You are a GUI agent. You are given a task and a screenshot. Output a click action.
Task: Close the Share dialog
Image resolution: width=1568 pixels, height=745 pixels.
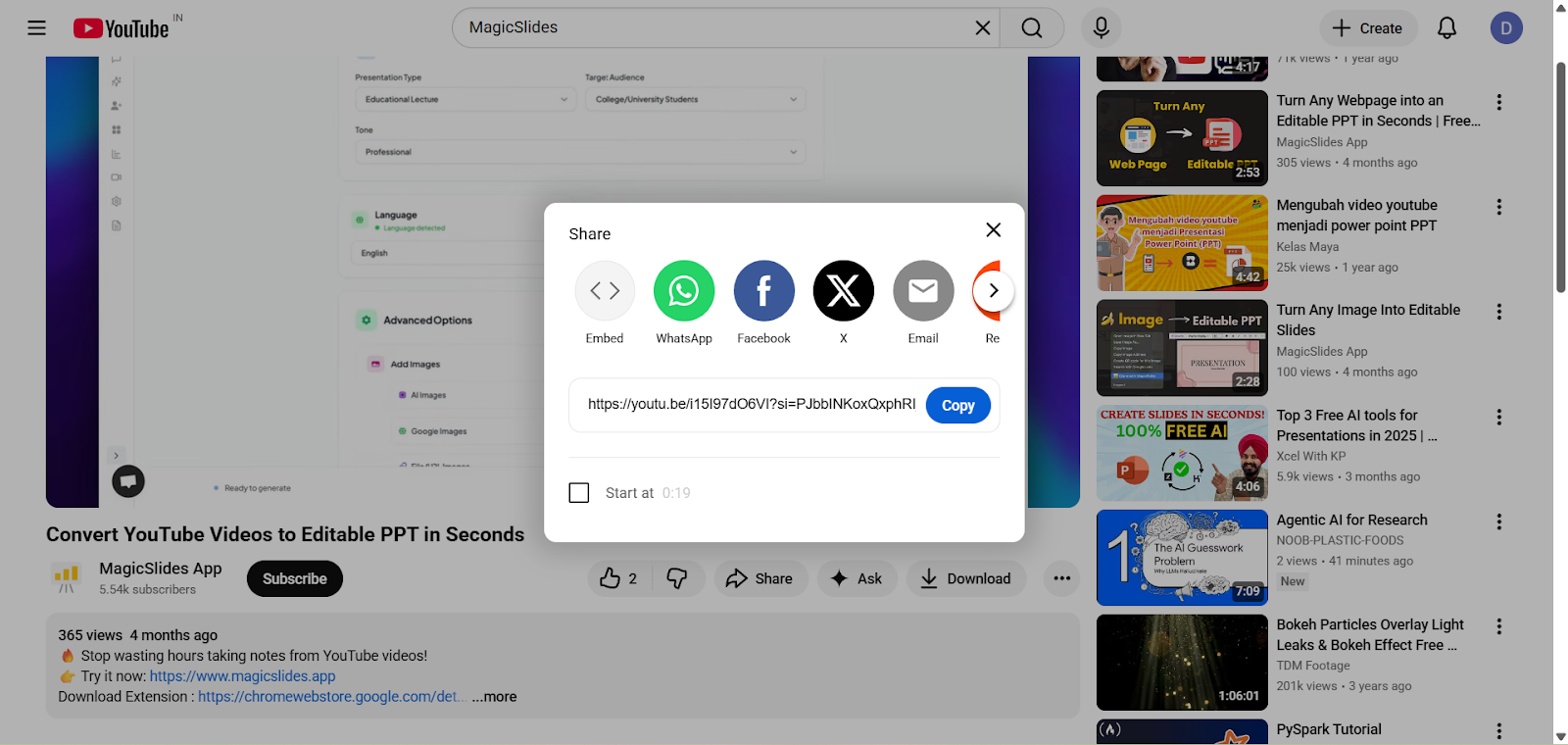click(994, 229)
